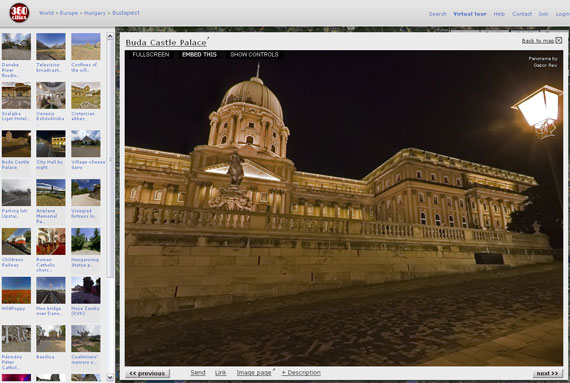The width and height of the screenshot is (570, 383).
Task: Click EMBED THIS button
Action: (199, 55)
